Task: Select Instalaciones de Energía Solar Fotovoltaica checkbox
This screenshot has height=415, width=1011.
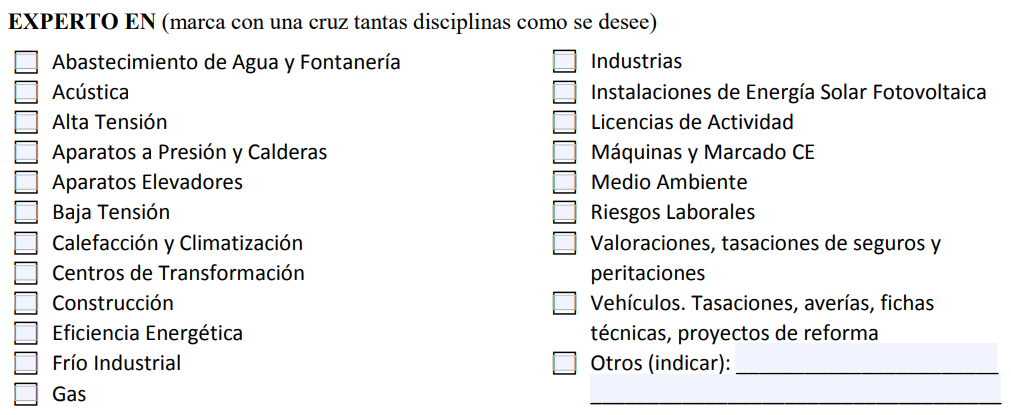Action: click(x=565, y=92)
